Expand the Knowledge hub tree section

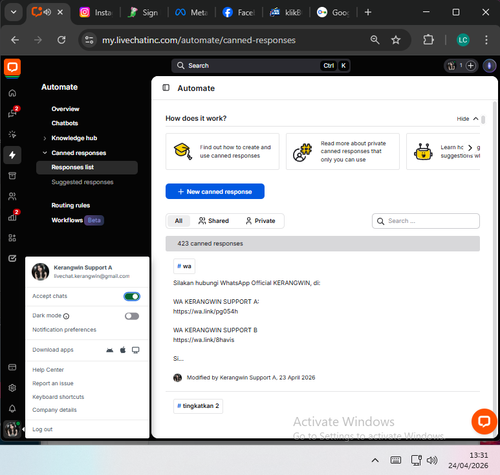(x=45, y=138)
